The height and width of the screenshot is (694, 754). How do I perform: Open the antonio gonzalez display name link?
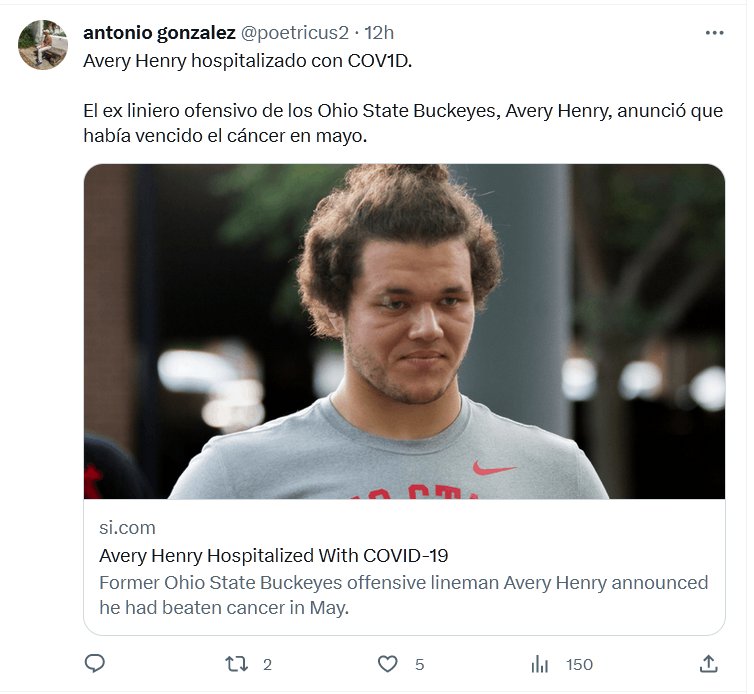tap(159, 33)
